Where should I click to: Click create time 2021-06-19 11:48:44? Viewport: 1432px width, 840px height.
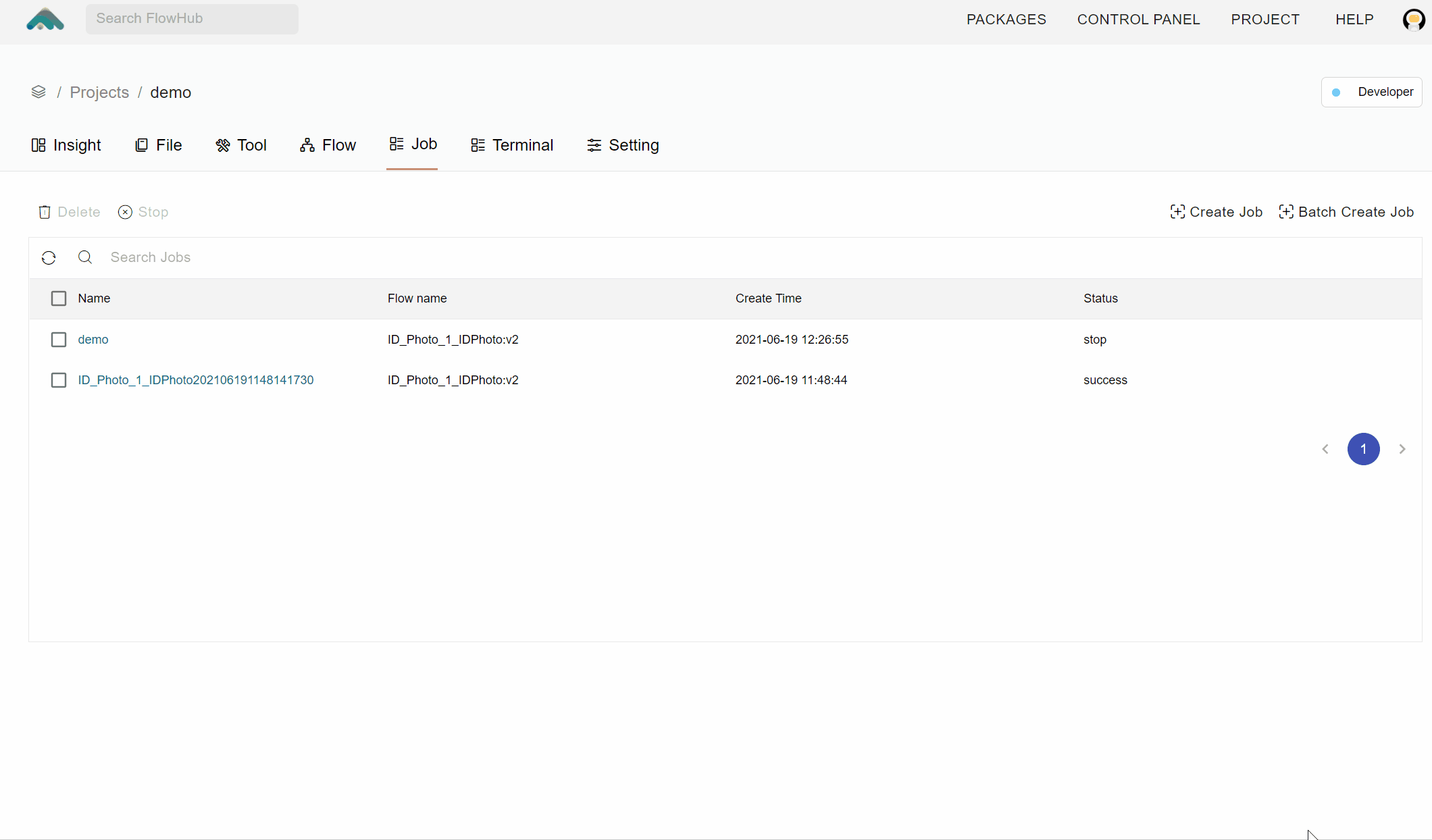(791, 380)
